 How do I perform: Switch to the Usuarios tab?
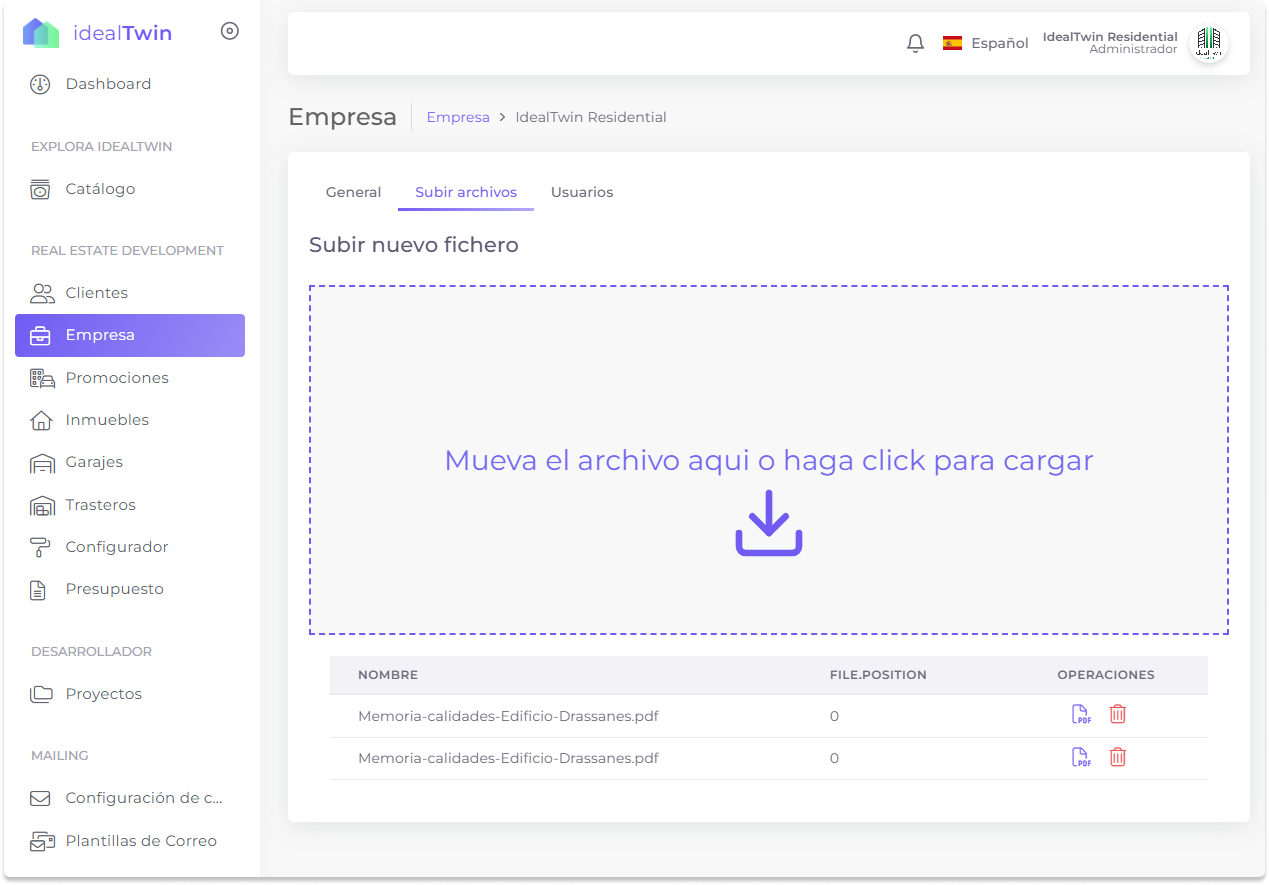tap(581, 191)
